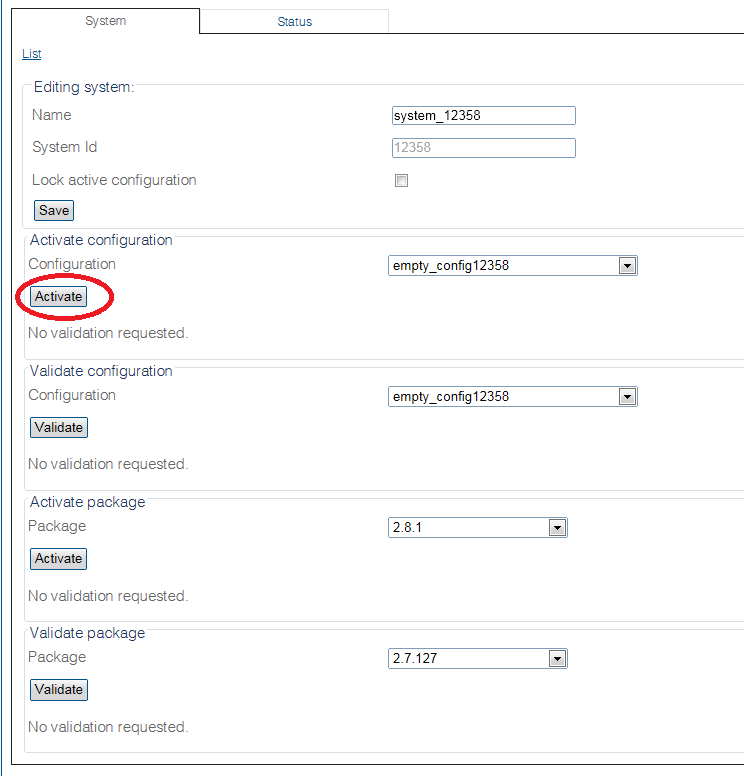This screenshot has width=744, height=776.
Task: Click Validate under Validate package
Action: [58, 690]
